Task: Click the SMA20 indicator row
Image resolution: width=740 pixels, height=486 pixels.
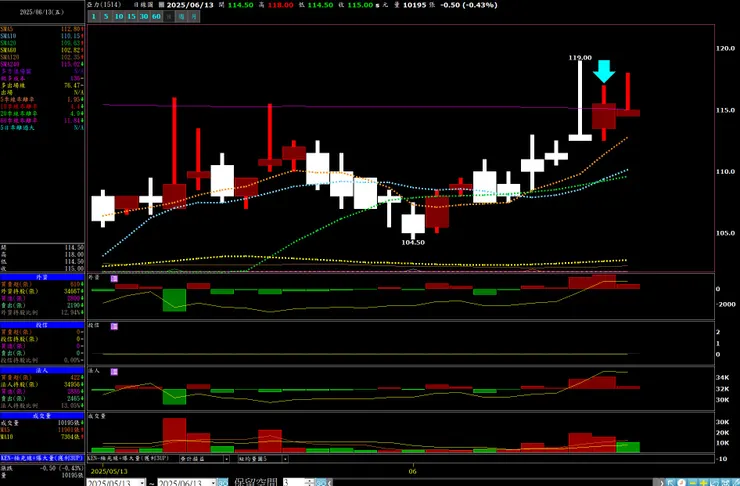Action: click(x=42, y=43)
